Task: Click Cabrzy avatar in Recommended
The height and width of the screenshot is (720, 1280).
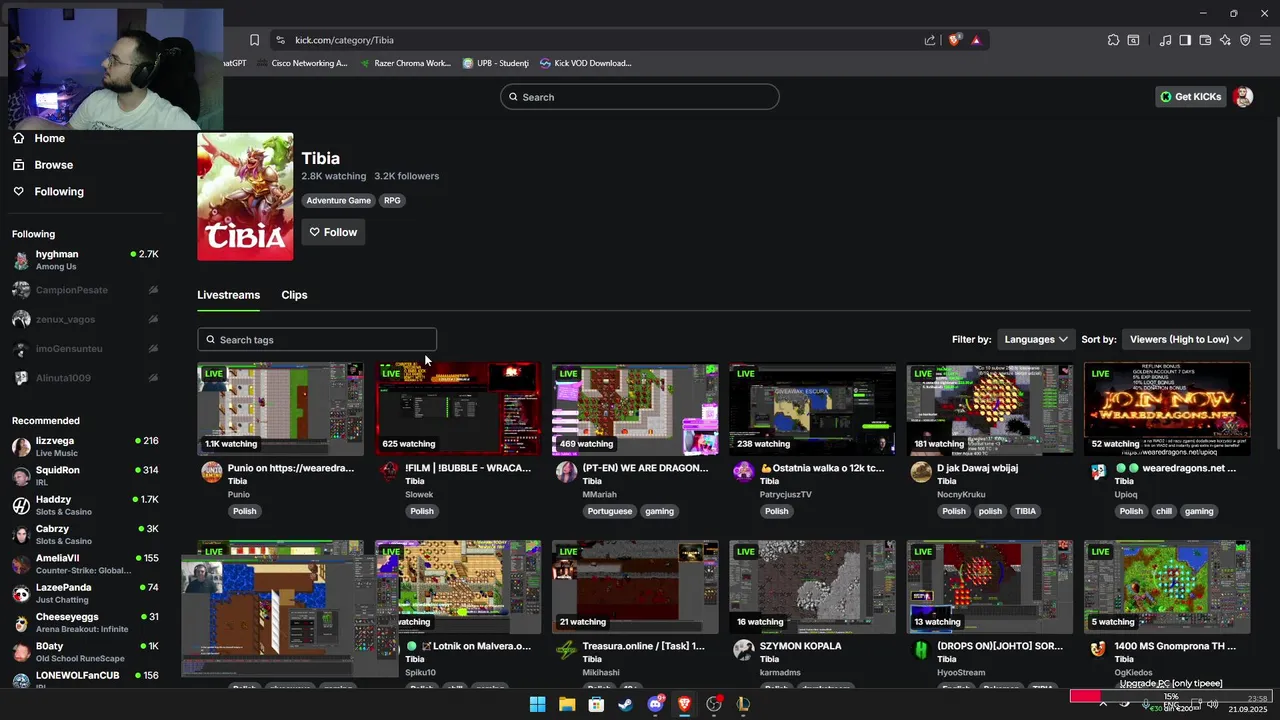Action: [21, 535]
